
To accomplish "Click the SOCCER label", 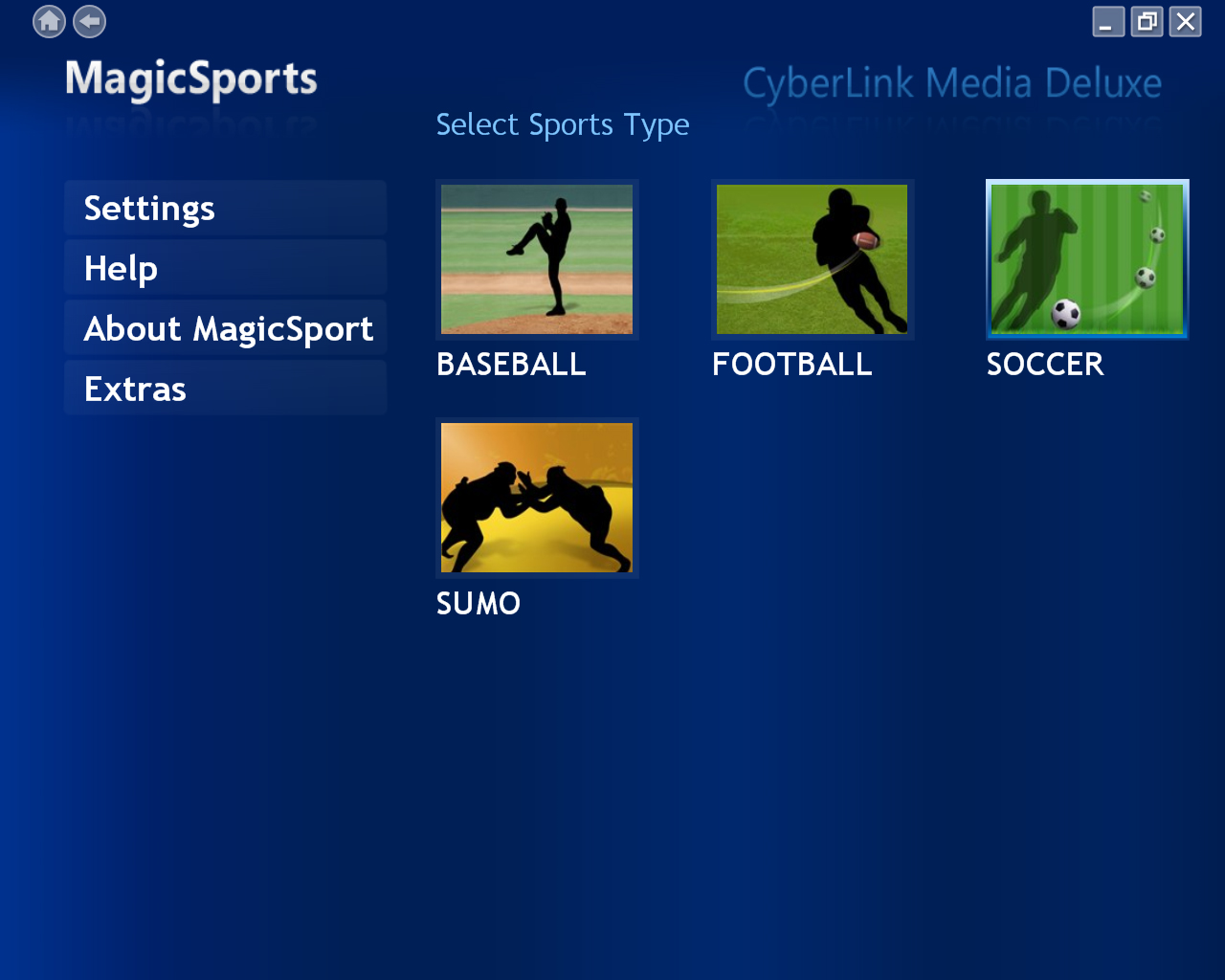I will click(x=1045, y=365).
